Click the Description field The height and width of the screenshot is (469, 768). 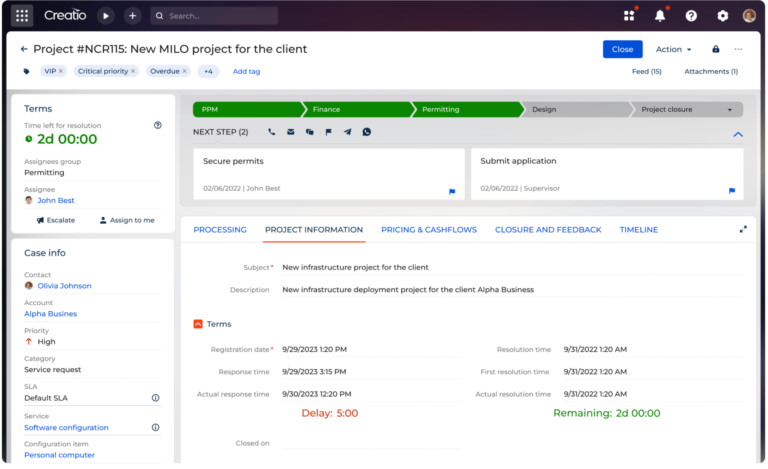[512, 290]
